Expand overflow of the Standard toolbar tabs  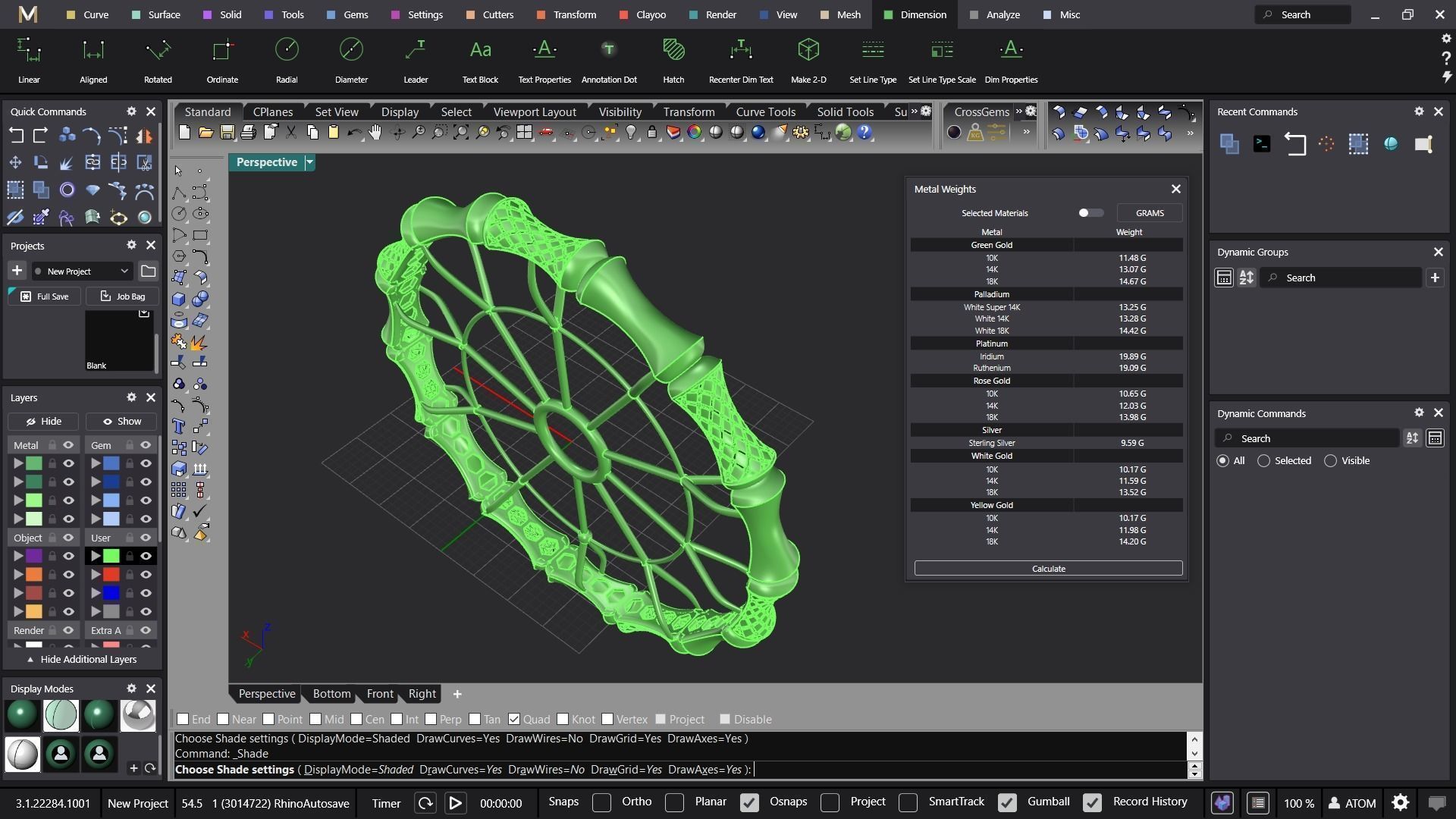click(914, 111)
